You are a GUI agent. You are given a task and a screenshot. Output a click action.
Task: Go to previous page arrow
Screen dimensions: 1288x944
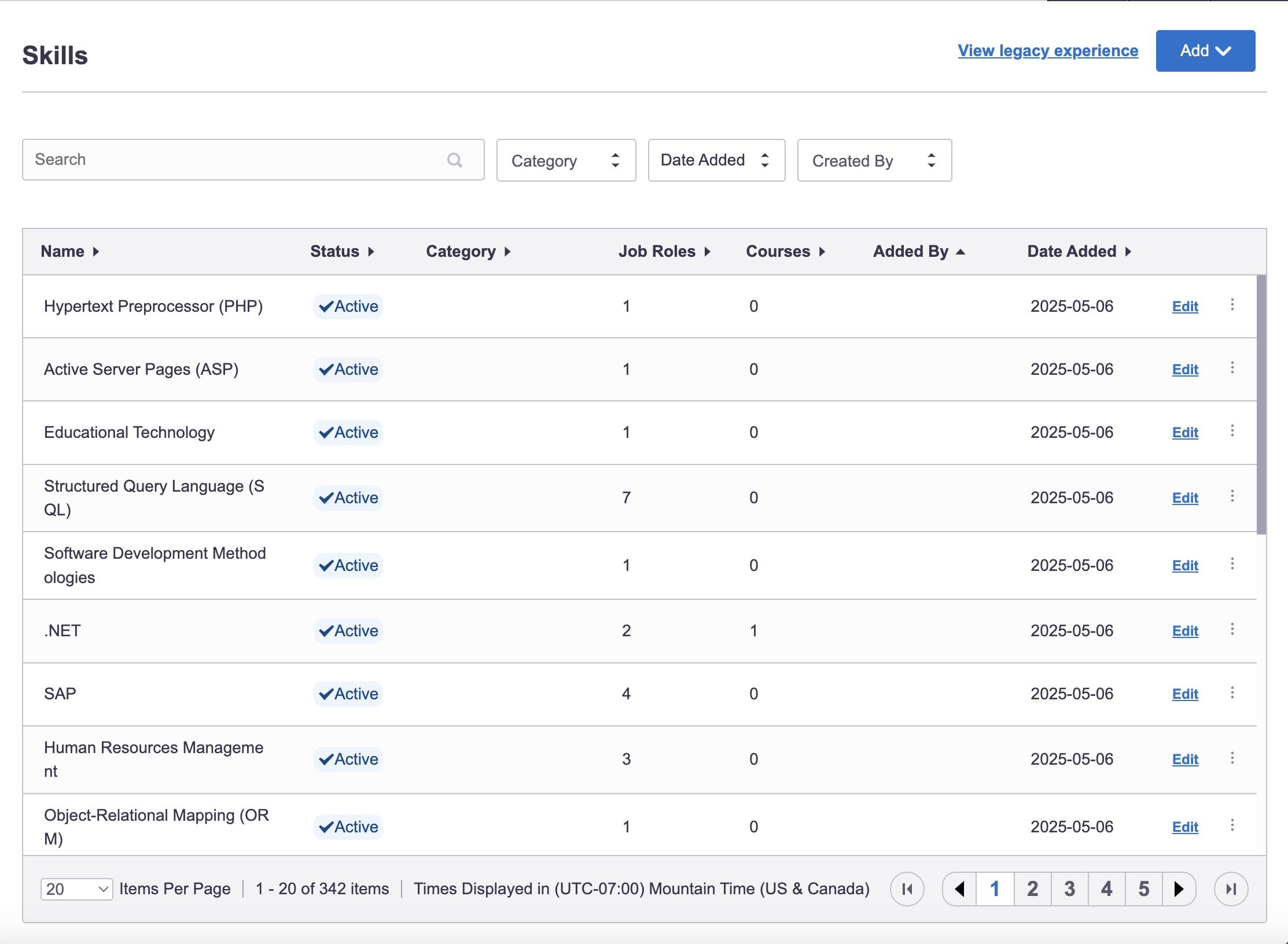960,889
